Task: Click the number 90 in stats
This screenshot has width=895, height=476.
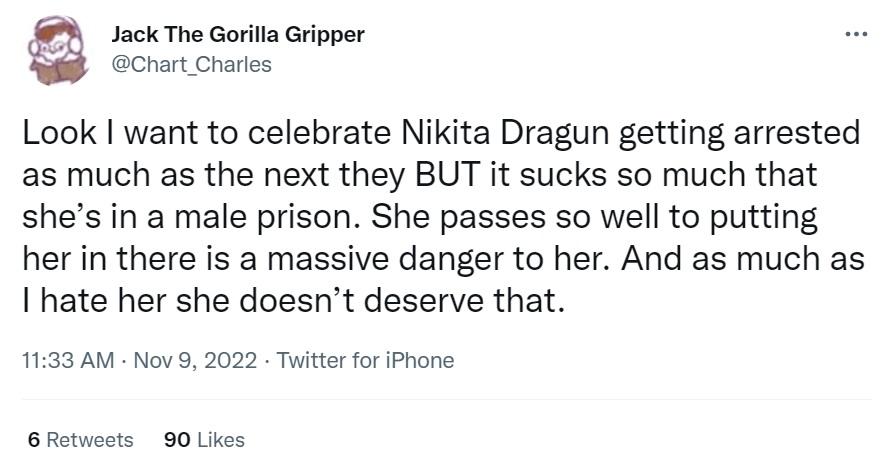Action: (x=176, y=439)
